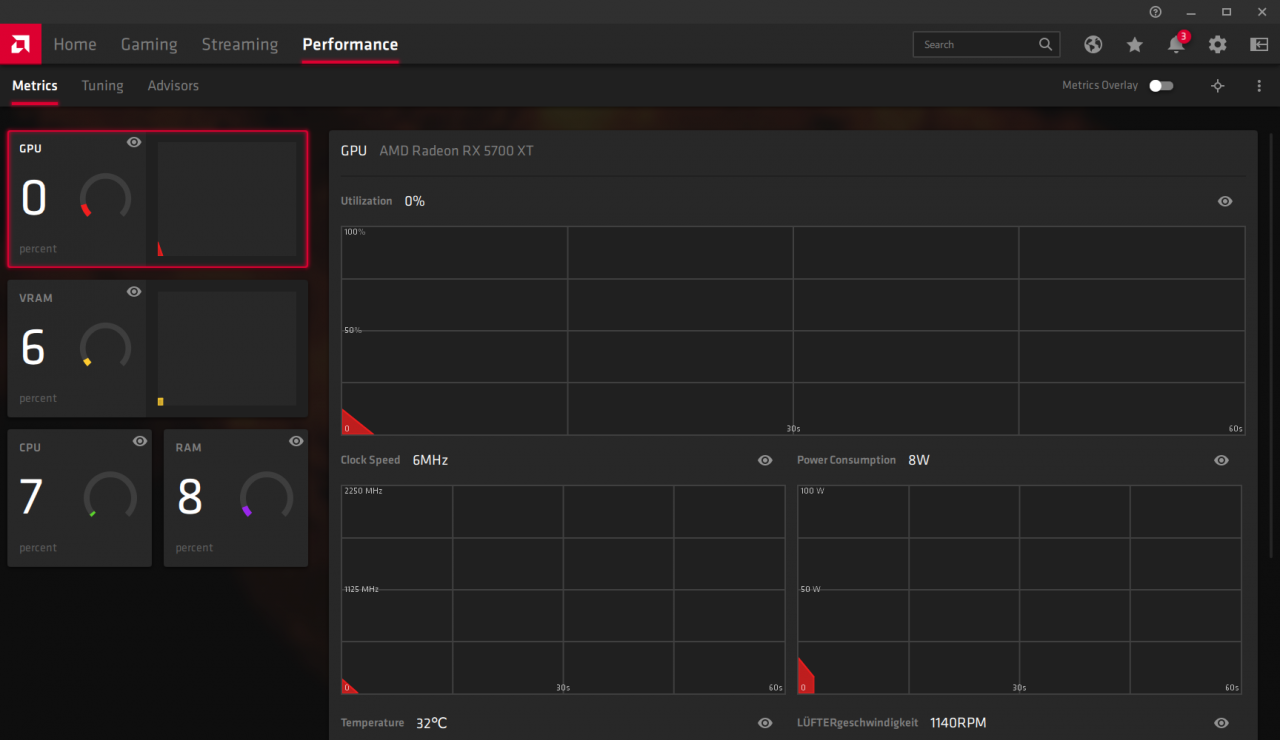Open the Tuning sub-tab
Screen dimensions: 1280x740
coord(103,86)
